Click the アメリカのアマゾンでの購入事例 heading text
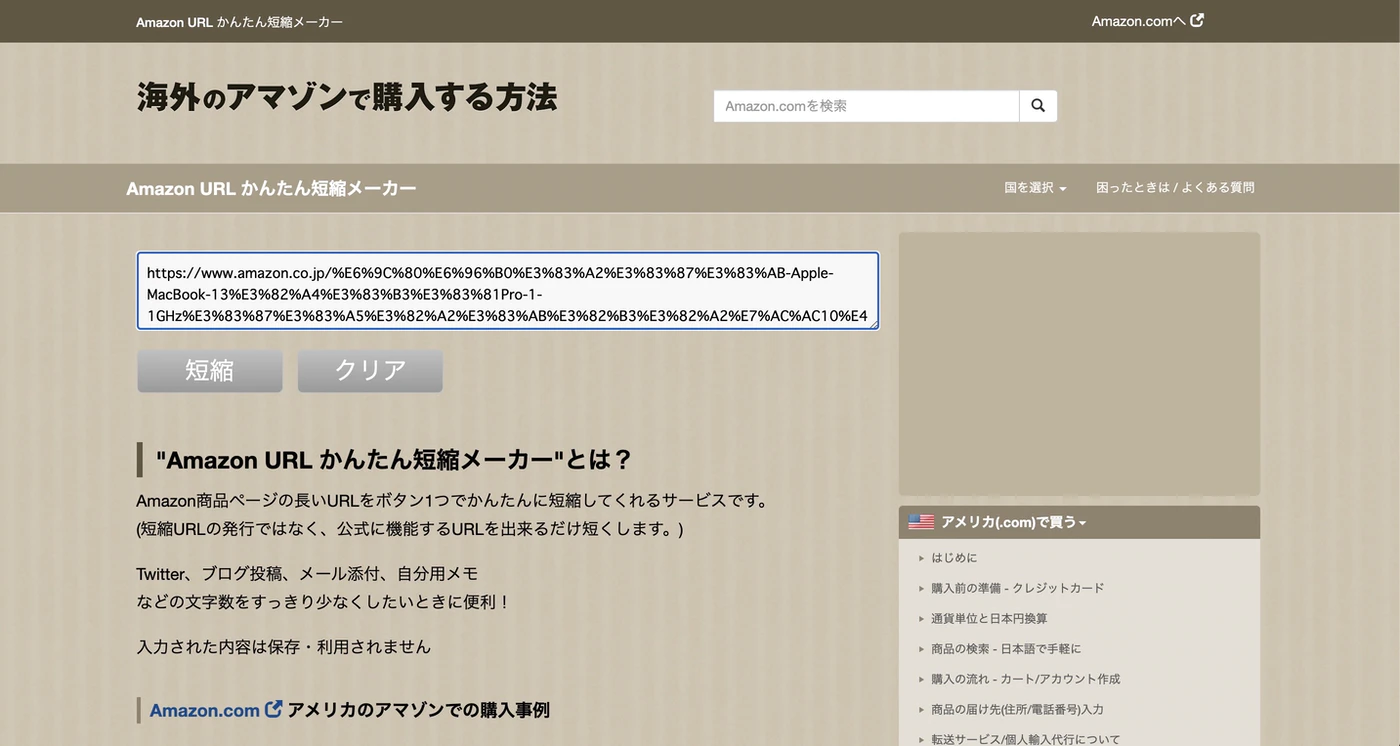This screenshot has width=1400, height=746. coord(419,710)
